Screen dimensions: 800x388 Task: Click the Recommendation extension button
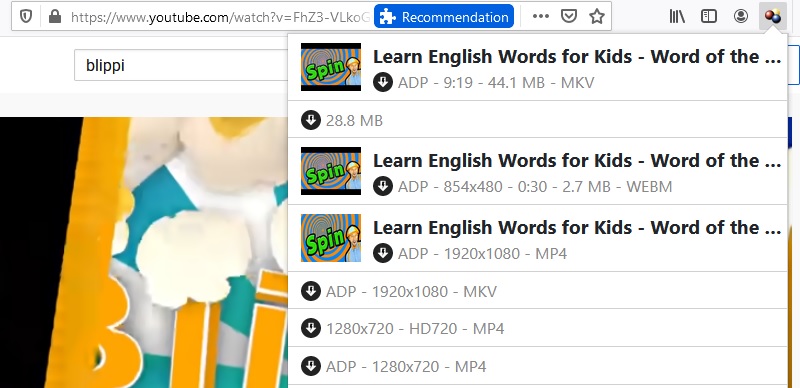(444, 17)
